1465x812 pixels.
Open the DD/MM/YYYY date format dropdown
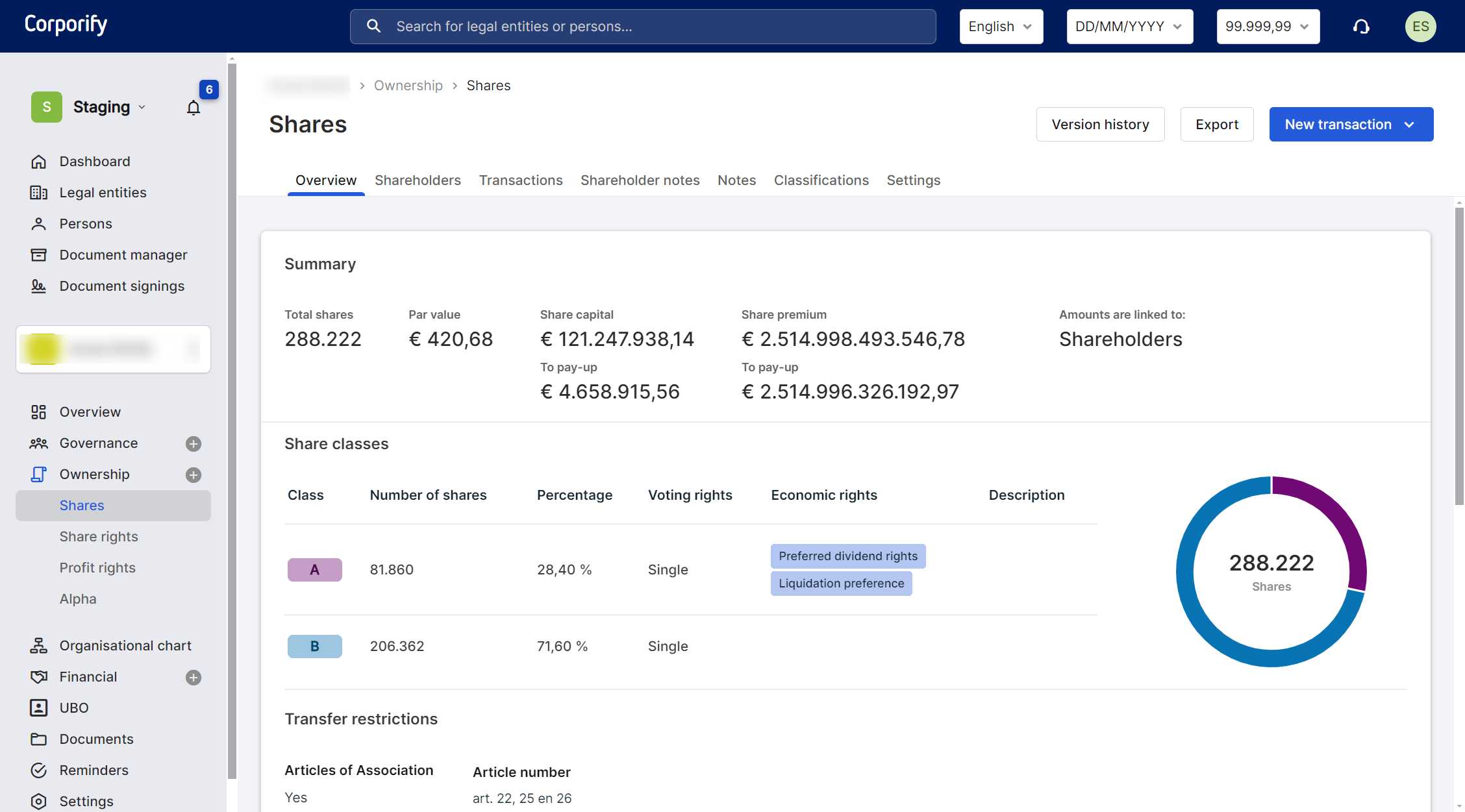pyautogui.click(x=1129, y=27)
